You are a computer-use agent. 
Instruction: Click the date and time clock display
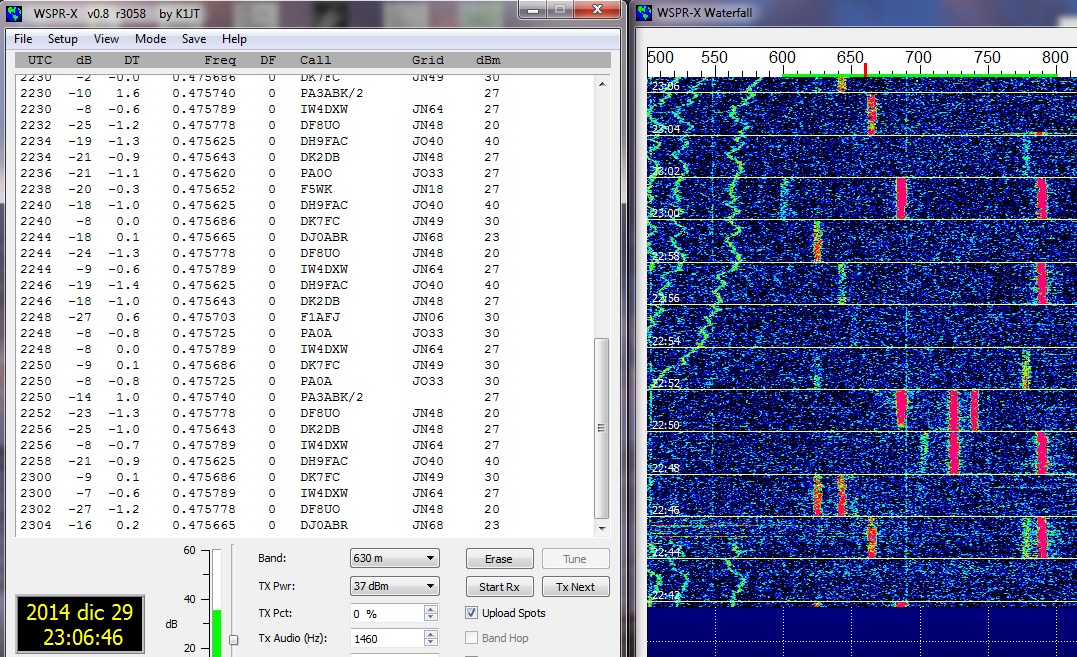[x=80, y=624]
